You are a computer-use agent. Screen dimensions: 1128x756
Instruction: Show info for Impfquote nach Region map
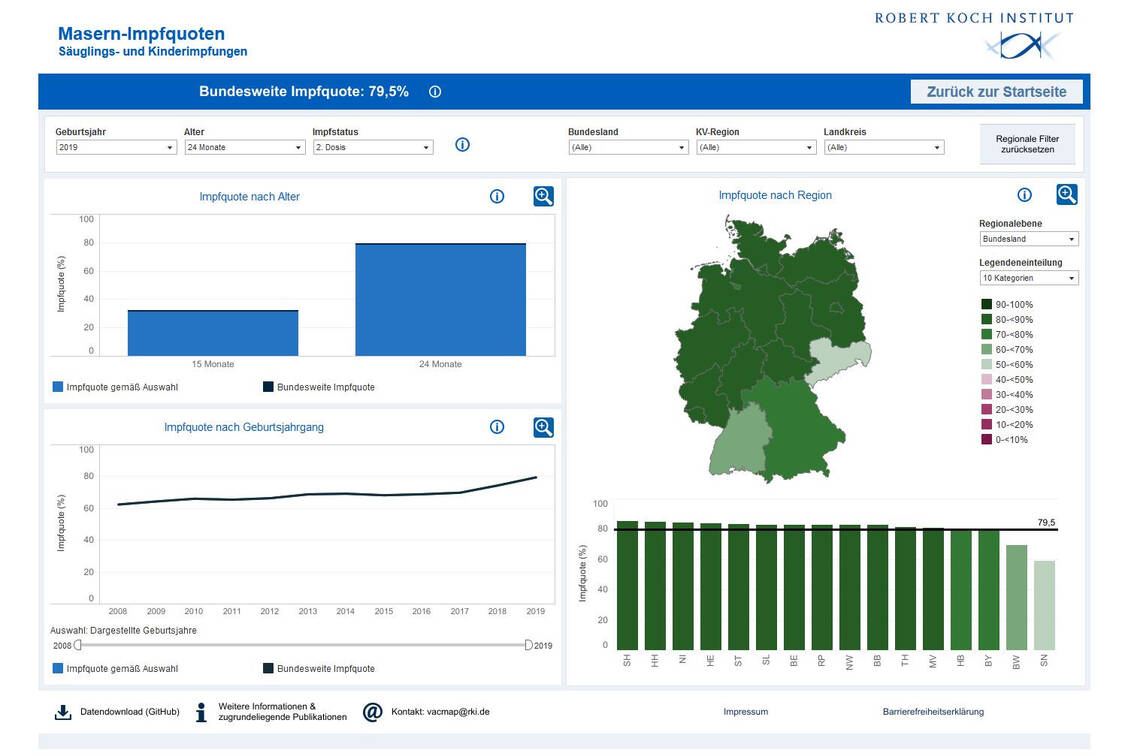[1024, 195]
